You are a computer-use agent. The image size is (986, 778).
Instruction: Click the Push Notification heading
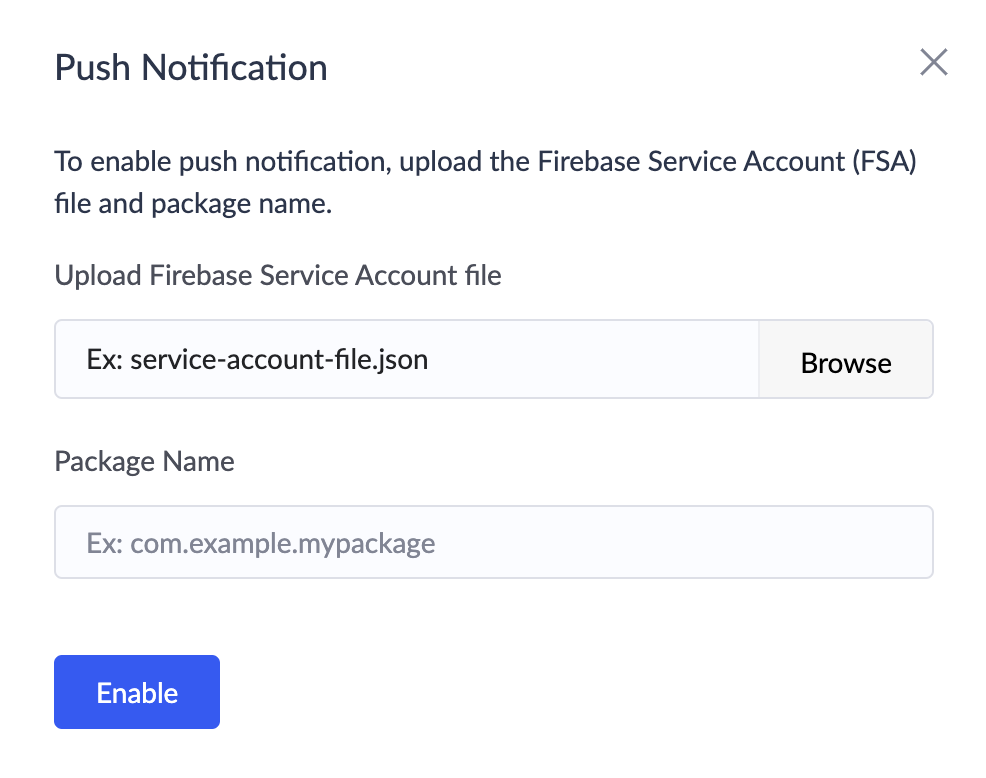191,68
